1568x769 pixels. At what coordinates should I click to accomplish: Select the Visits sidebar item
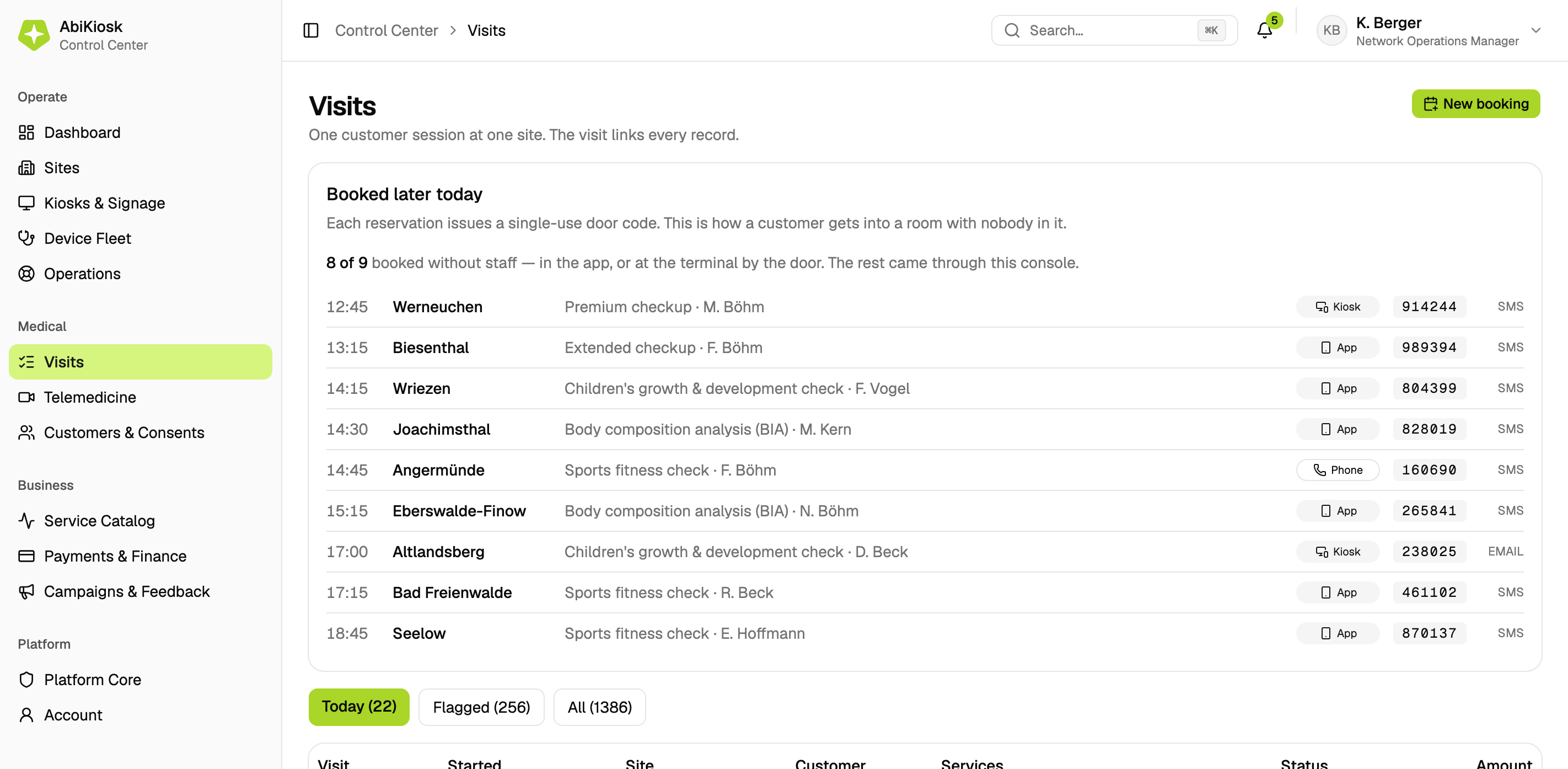(140, 362)
